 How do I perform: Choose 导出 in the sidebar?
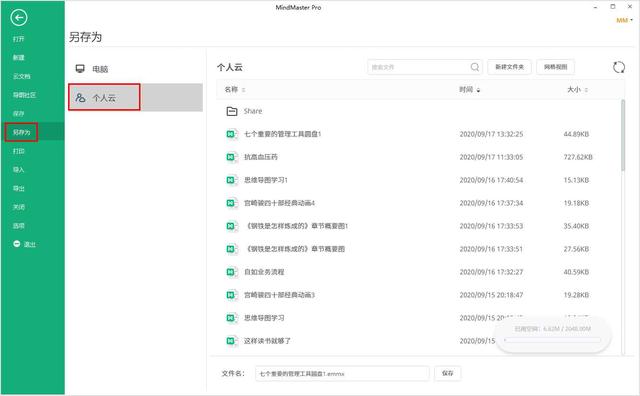[x=18, y=188]
